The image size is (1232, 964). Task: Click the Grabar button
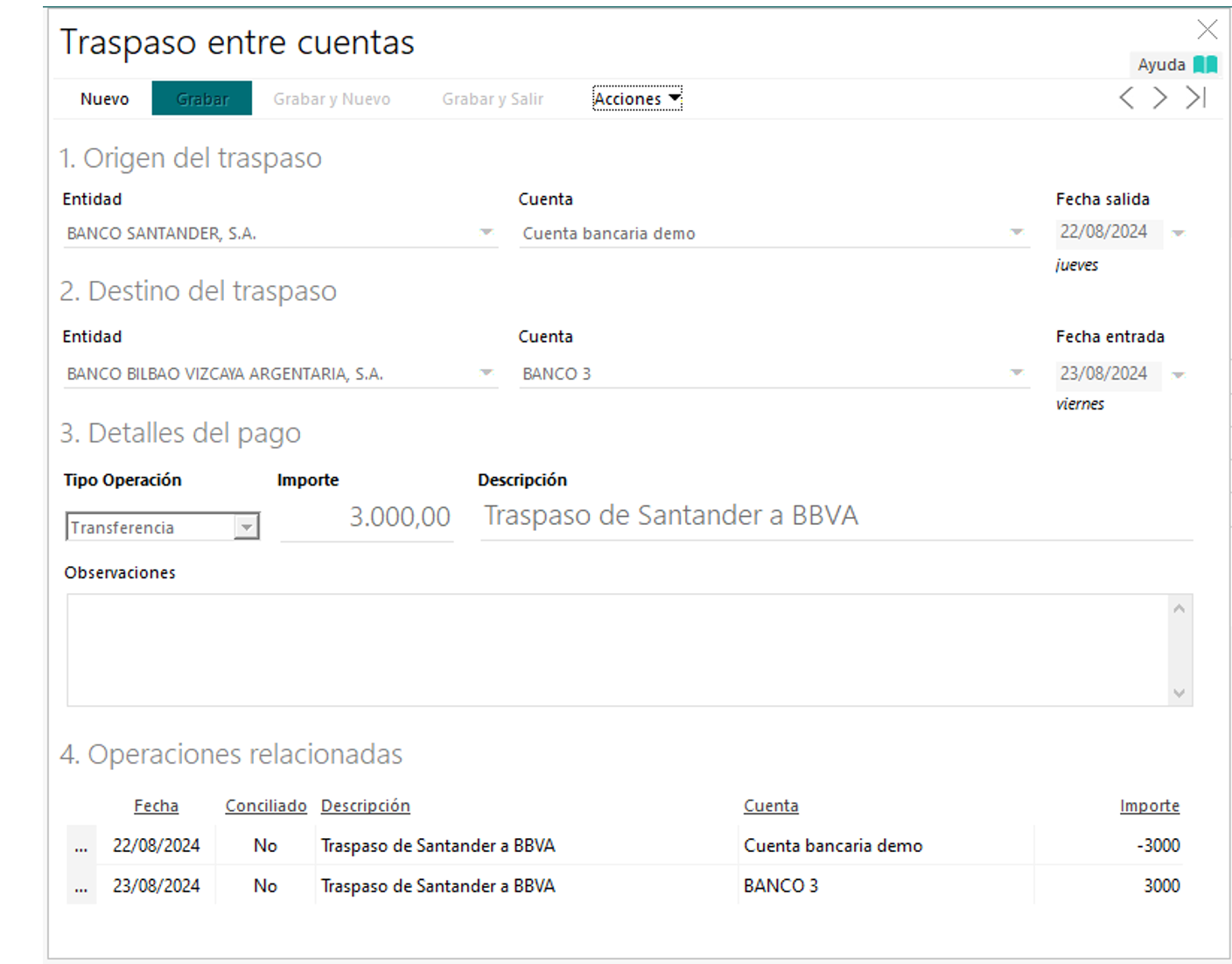pyautogui.click(x=202, y=99)
